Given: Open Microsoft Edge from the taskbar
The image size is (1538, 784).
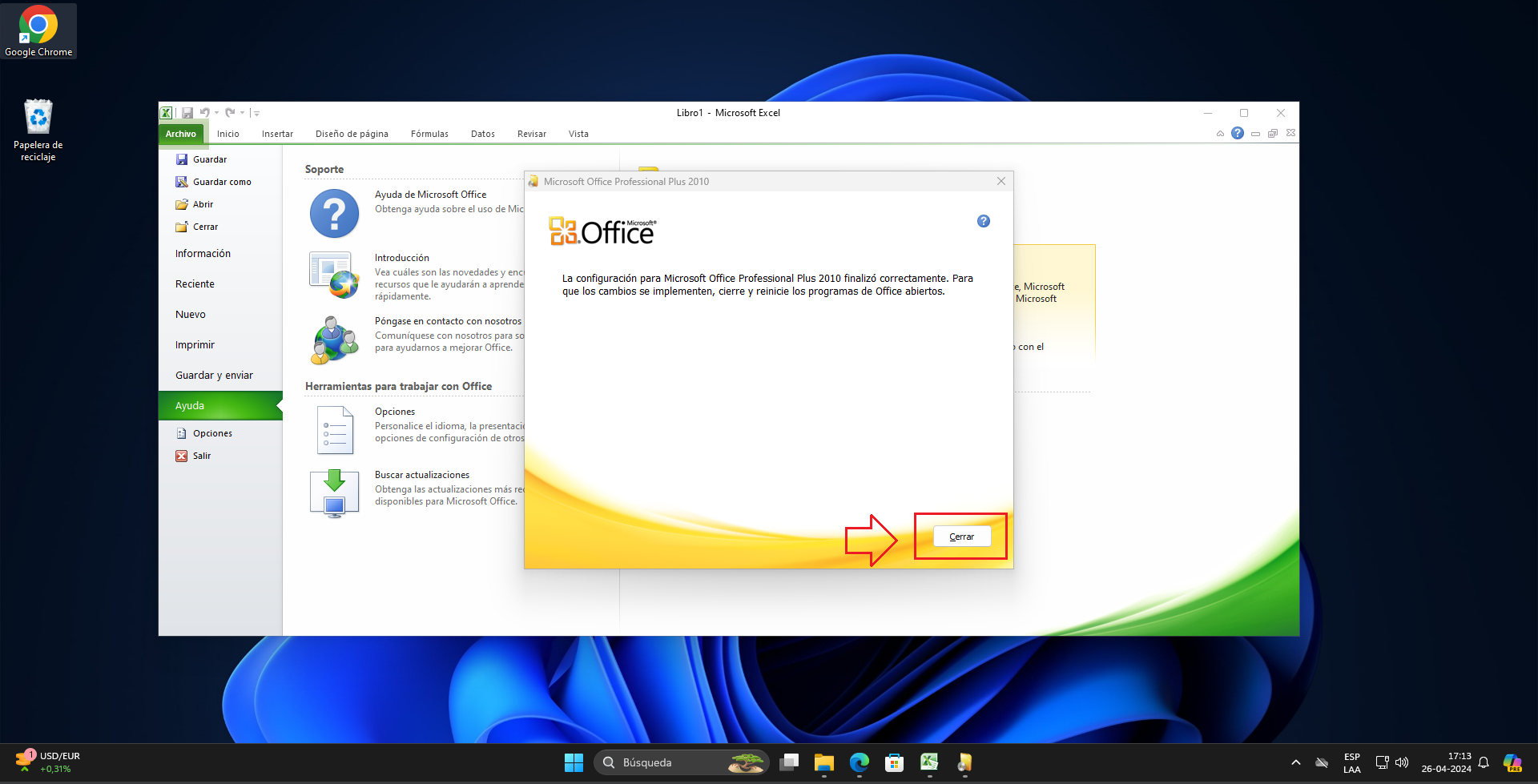Looking at the screenshot, I should pyautogui.click(x=860, y=762).
